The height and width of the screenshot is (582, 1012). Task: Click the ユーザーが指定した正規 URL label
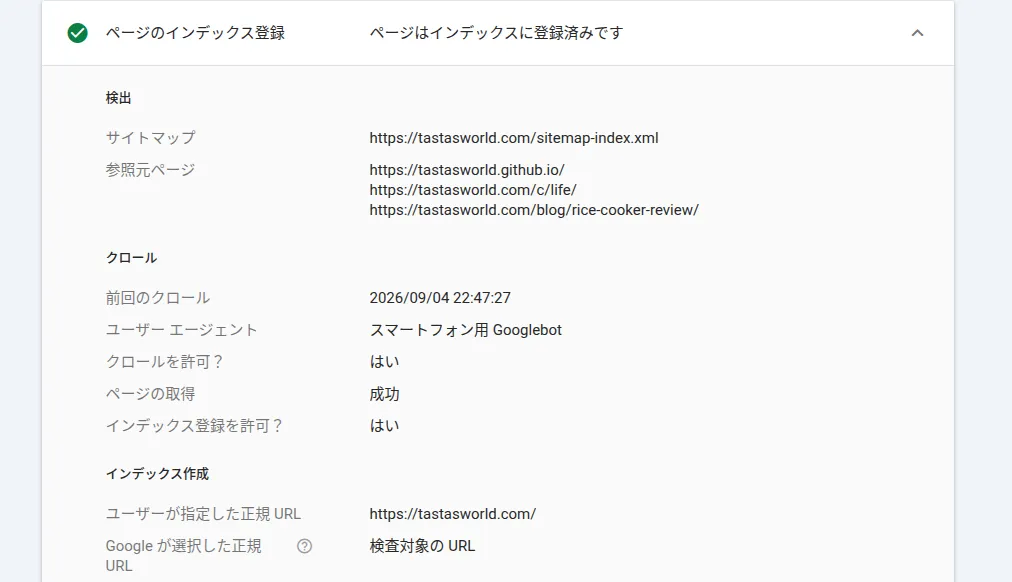coord(203,514)
